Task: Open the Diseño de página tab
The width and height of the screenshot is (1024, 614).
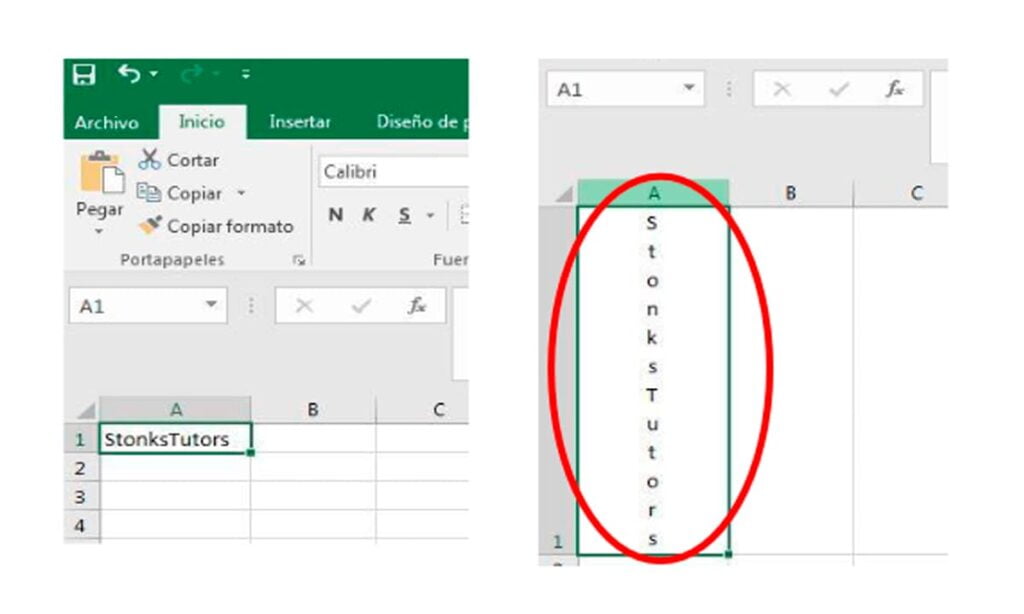Action: pyautogui.click(x=421, y=121)
